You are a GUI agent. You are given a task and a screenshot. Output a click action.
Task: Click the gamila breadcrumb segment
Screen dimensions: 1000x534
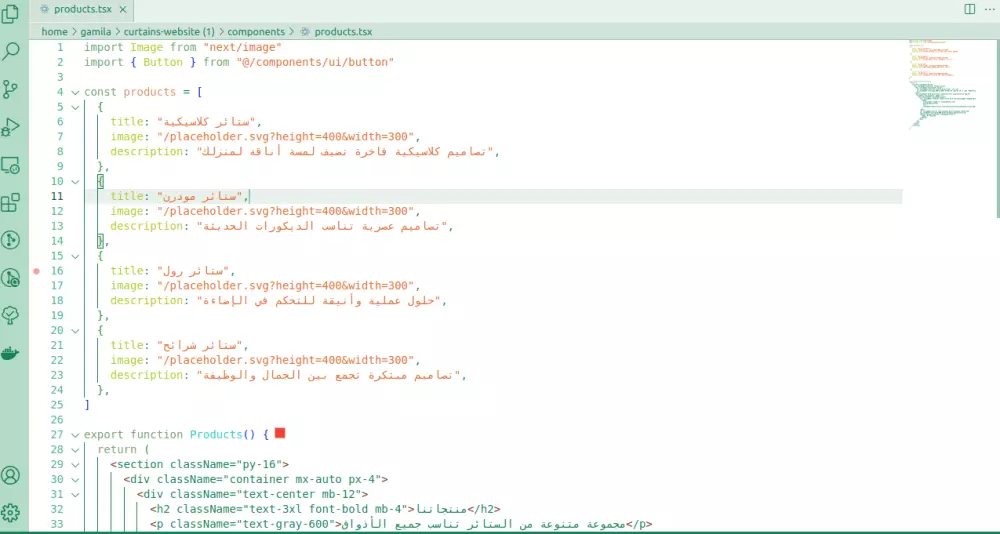coord(96,31)
